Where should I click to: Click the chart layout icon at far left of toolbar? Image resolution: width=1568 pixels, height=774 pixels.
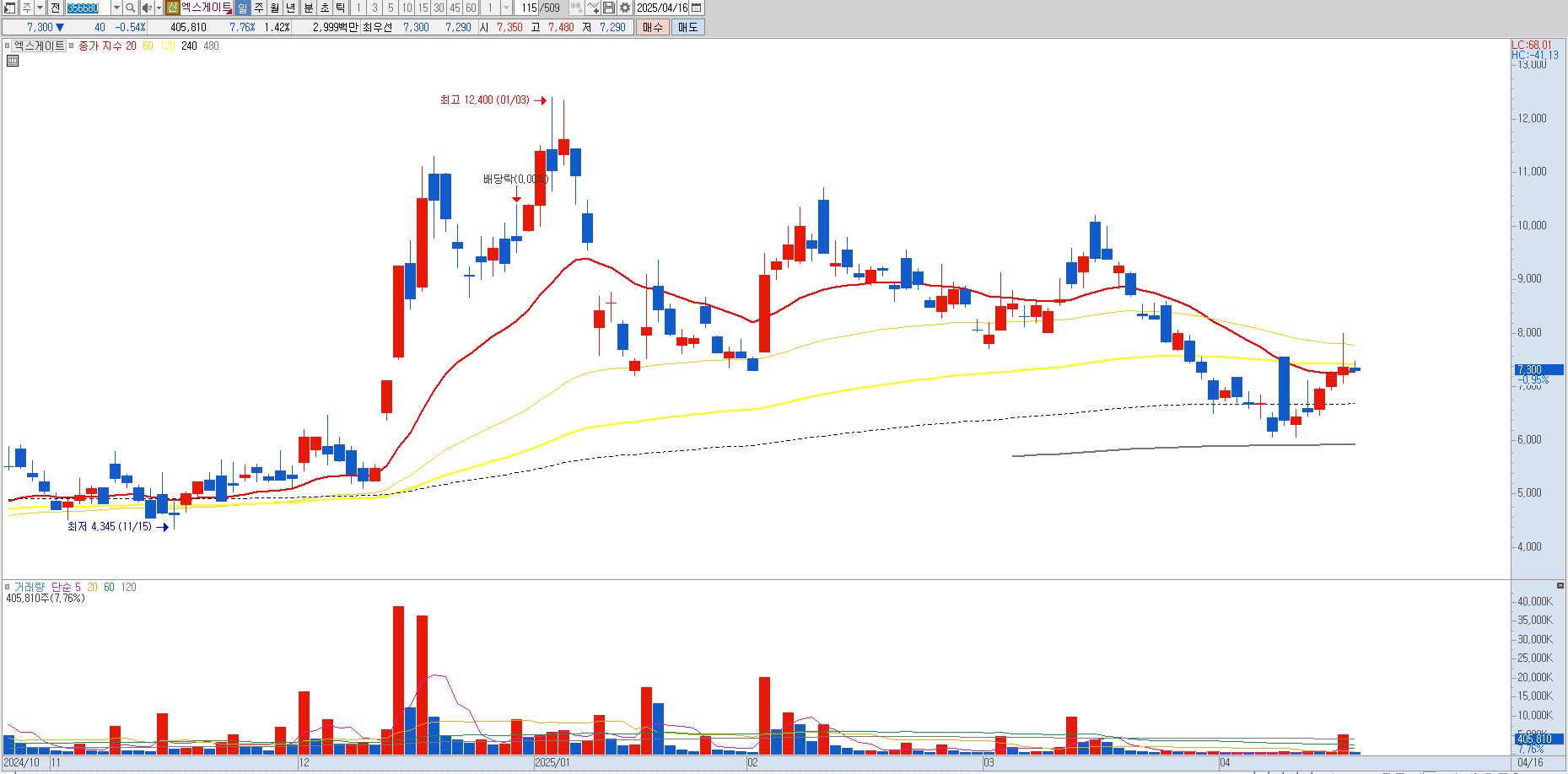(9, 8)
